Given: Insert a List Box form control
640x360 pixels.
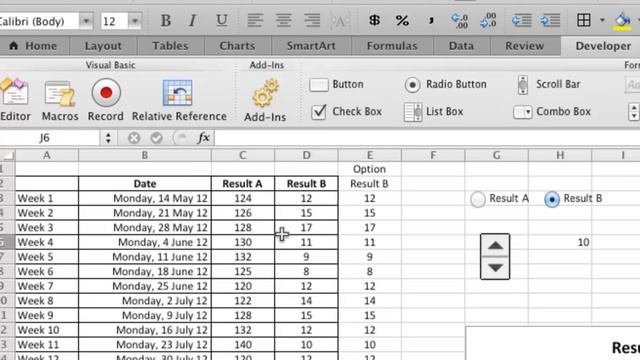Looking at the screenshot, I should pos(433,112).
